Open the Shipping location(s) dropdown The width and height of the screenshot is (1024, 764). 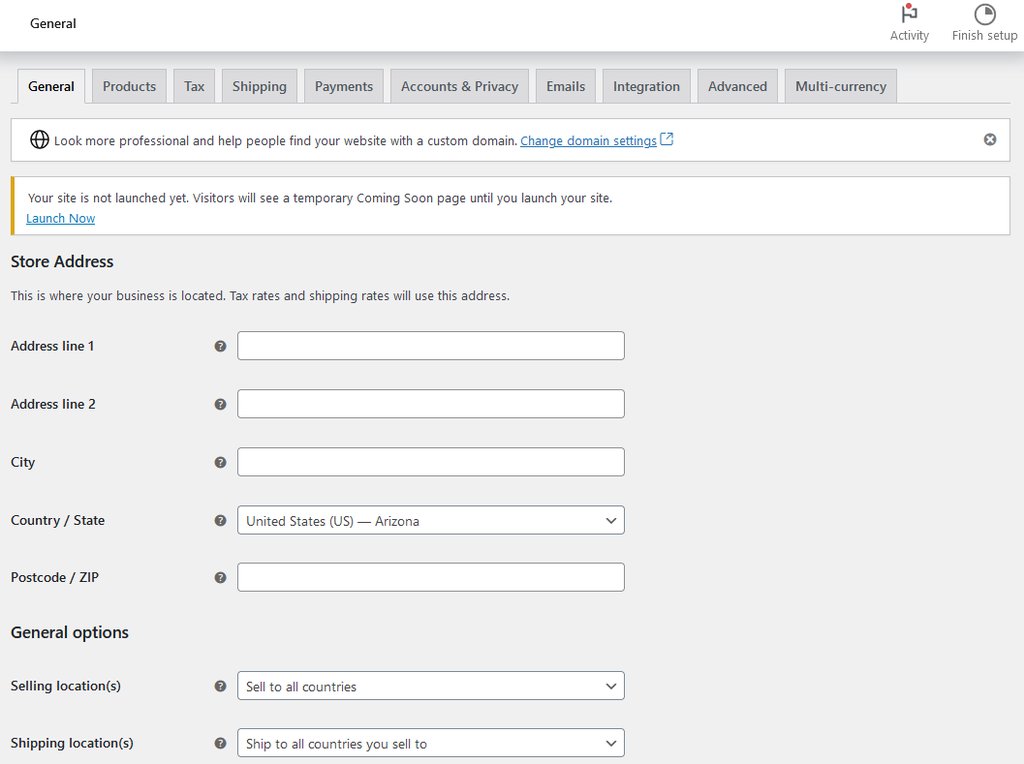pyautogui.click(x=430, y=743)
